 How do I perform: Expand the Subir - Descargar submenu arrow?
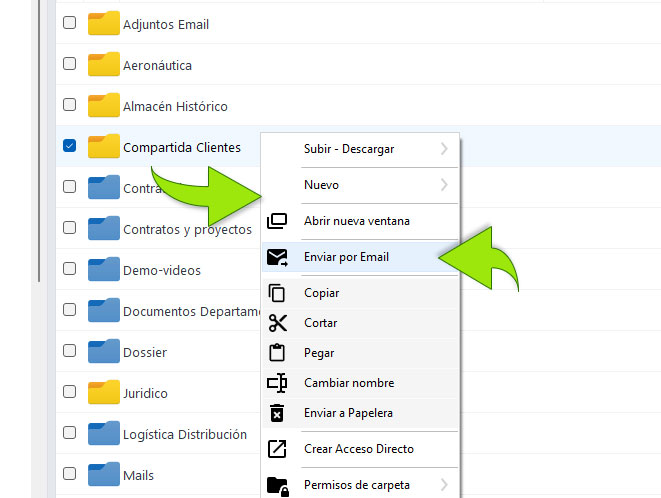(443, 149)
